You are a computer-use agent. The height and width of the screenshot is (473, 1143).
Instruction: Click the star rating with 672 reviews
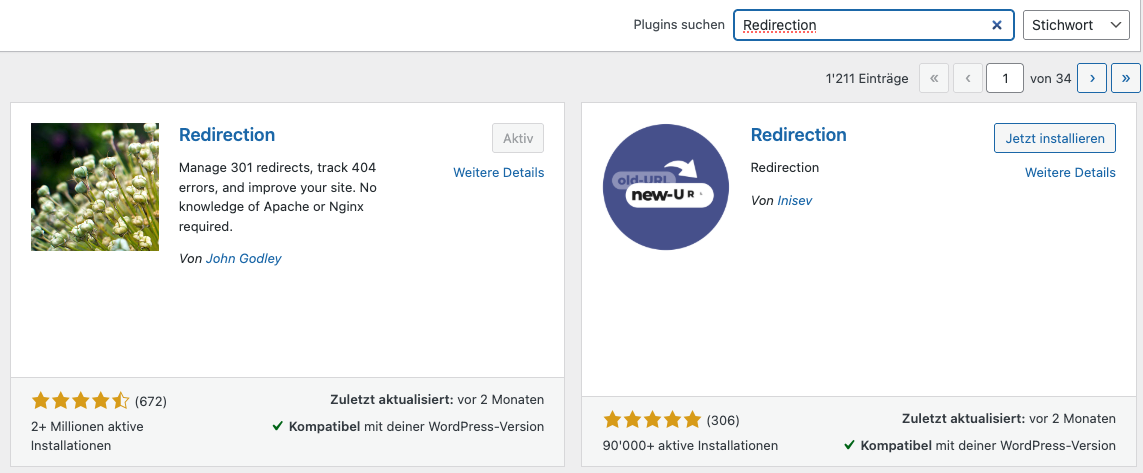pyautogui.click(x=80, y=400)
